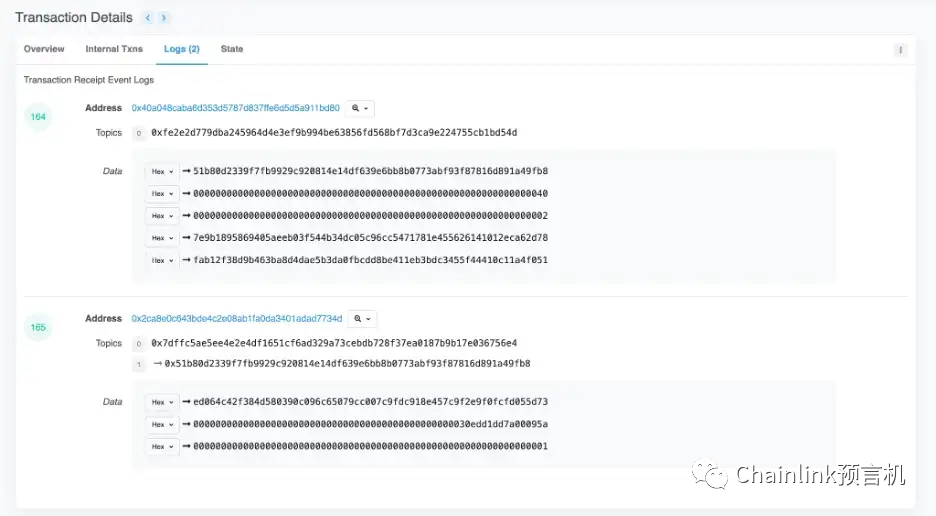Image resolution: width=936 pixels, height=516 pixels.
Task: Open Hex dropdown for data ending 0040
Action: coord(162,194)
